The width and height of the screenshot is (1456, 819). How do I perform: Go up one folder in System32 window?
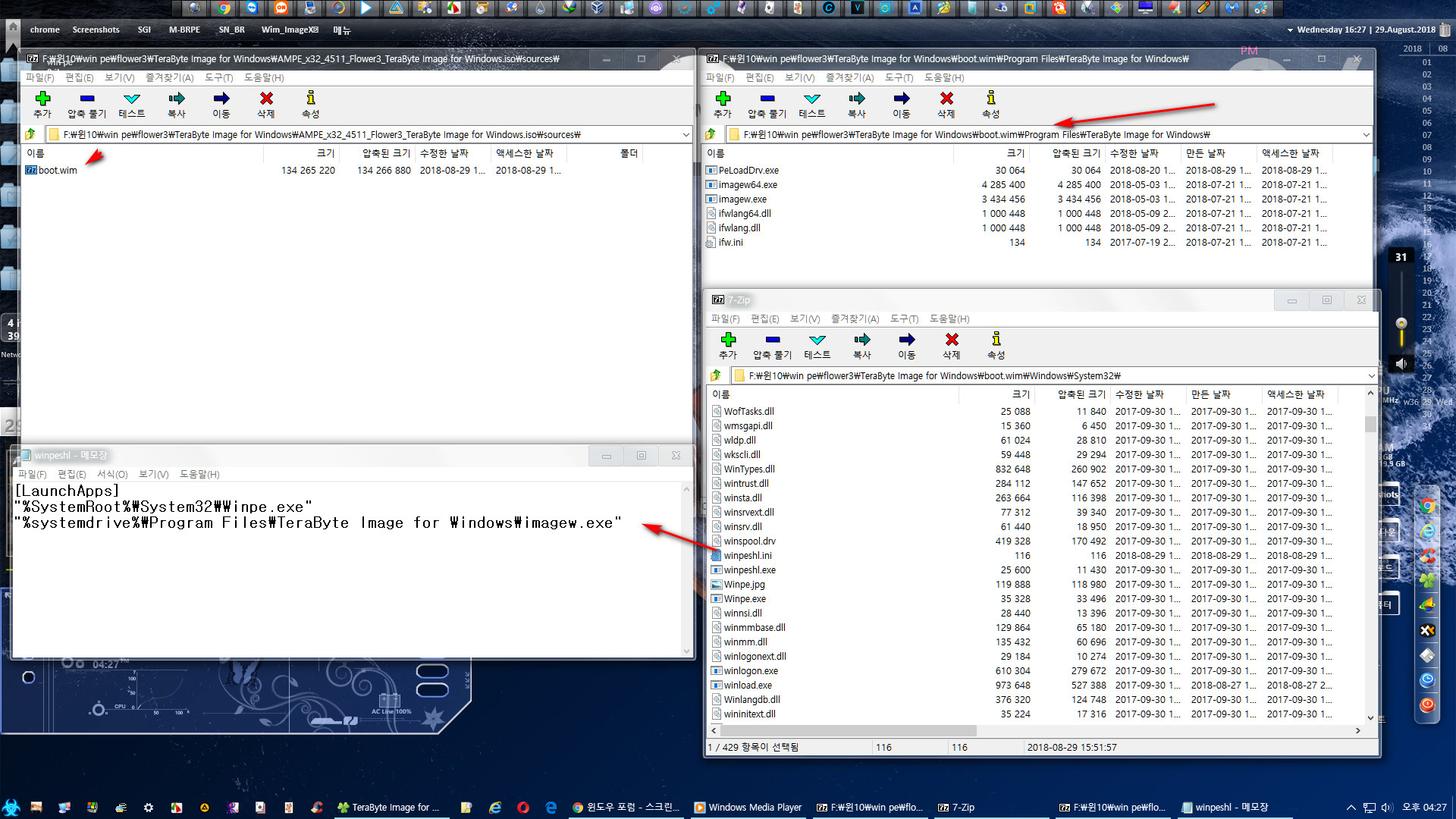pyautogui.click(x=716, y=375)
